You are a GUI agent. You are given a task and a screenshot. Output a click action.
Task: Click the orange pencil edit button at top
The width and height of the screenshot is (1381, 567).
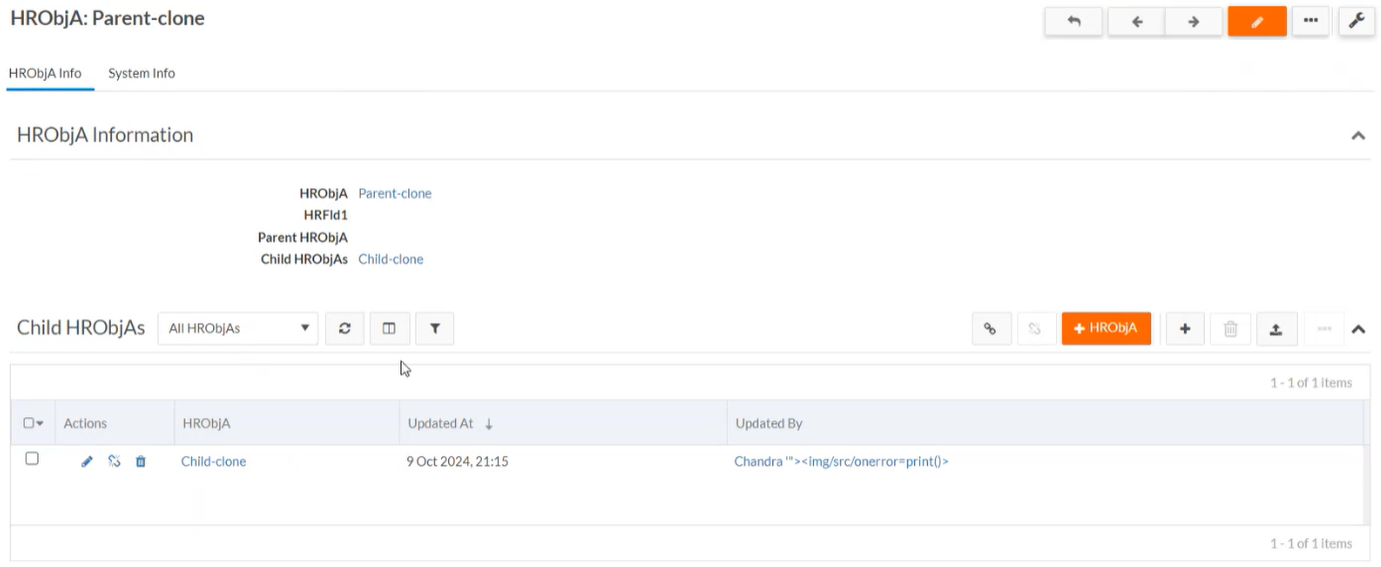coord(1256,21)
